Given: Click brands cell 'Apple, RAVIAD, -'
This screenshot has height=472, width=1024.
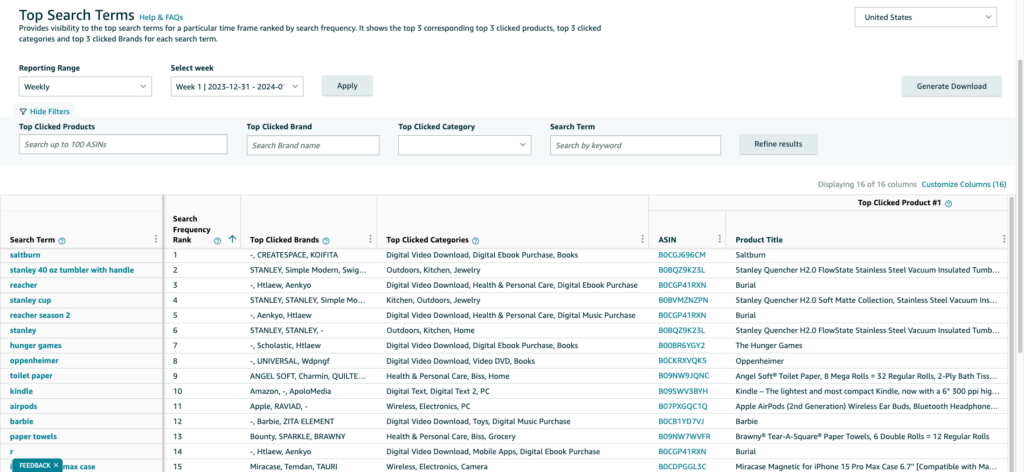Looking at the screenshot, I should click(279, 406).
